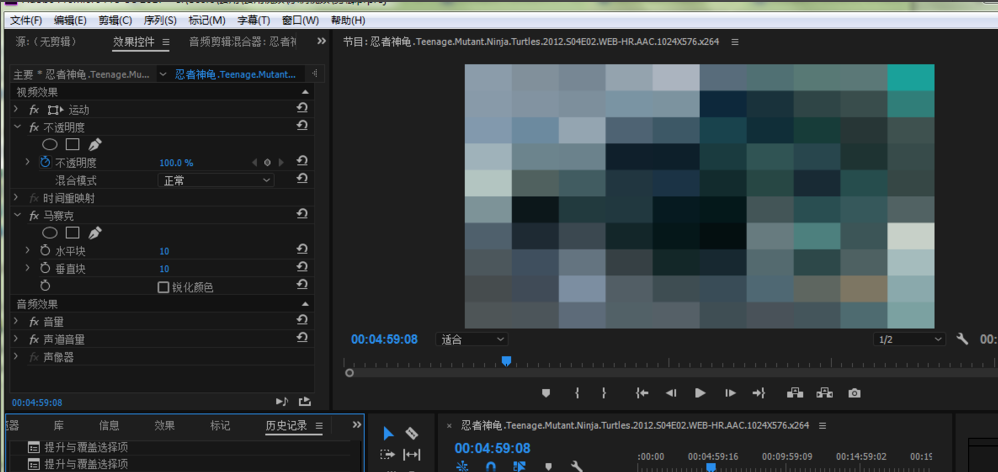This screenshot has height=472, width=998.
Task: Click the pen mask tool under 马赛克
Action: [x=95, y=233]
